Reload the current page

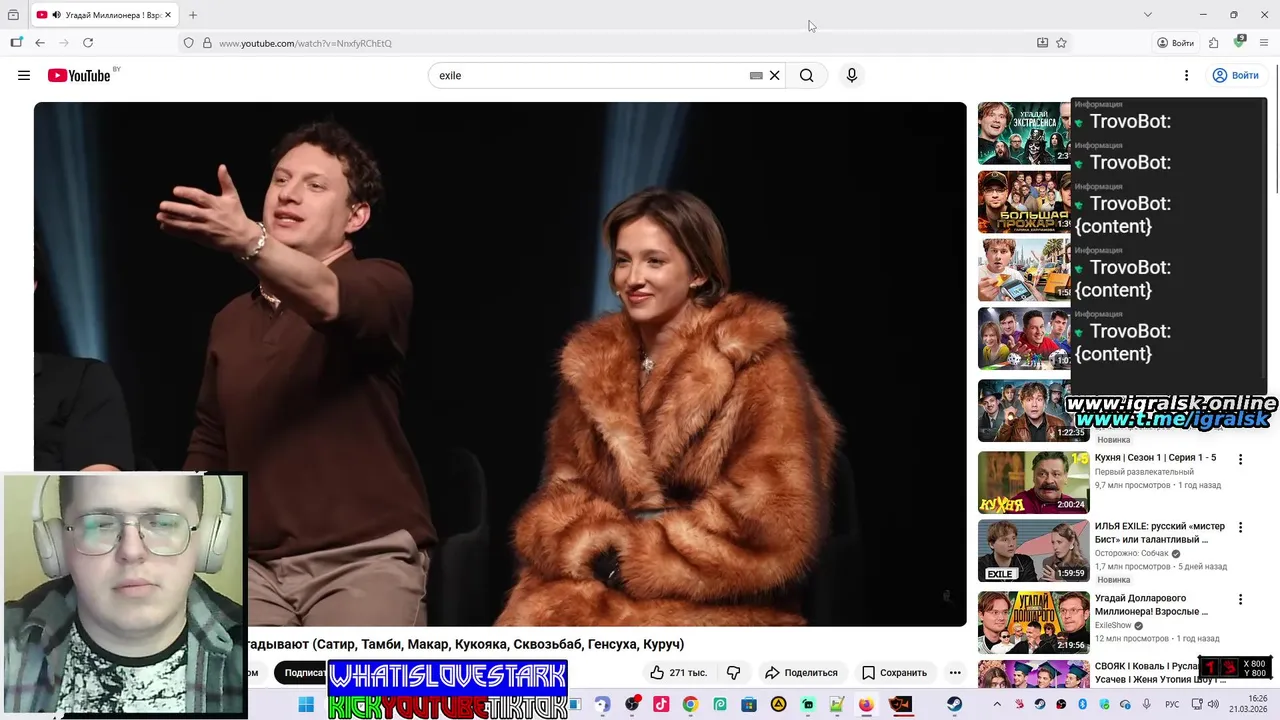(88, 43)
